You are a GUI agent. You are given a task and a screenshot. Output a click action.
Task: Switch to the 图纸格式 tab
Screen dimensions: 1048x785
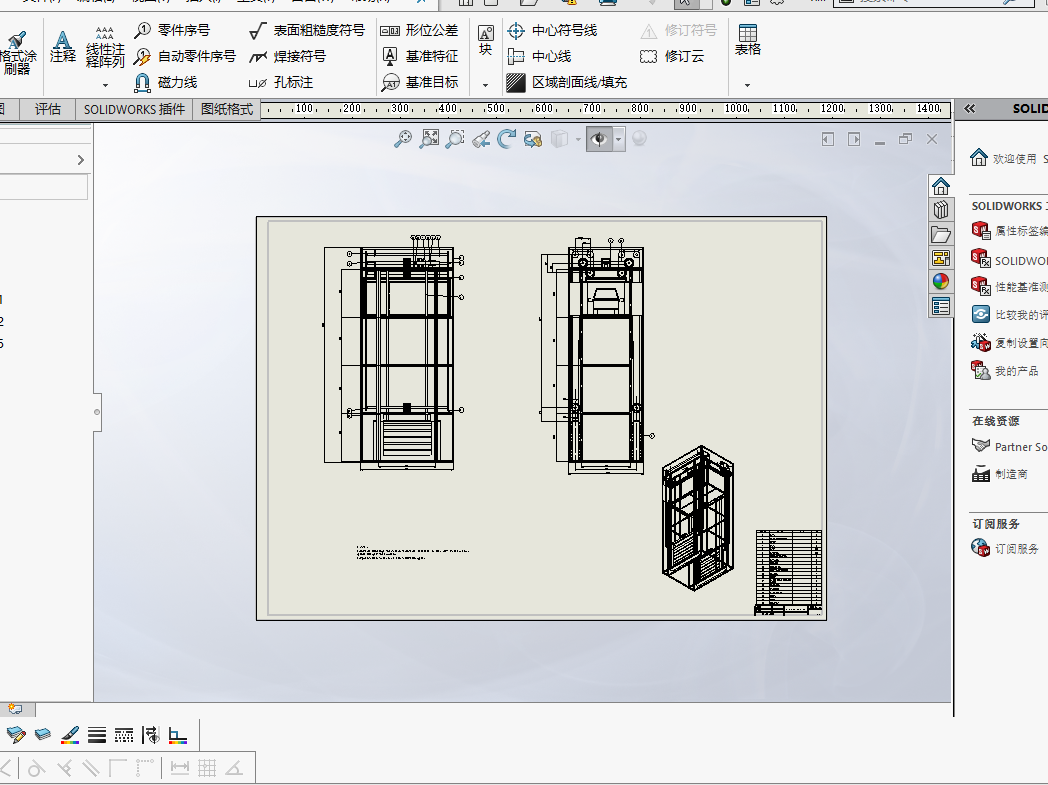pos(227,109)
